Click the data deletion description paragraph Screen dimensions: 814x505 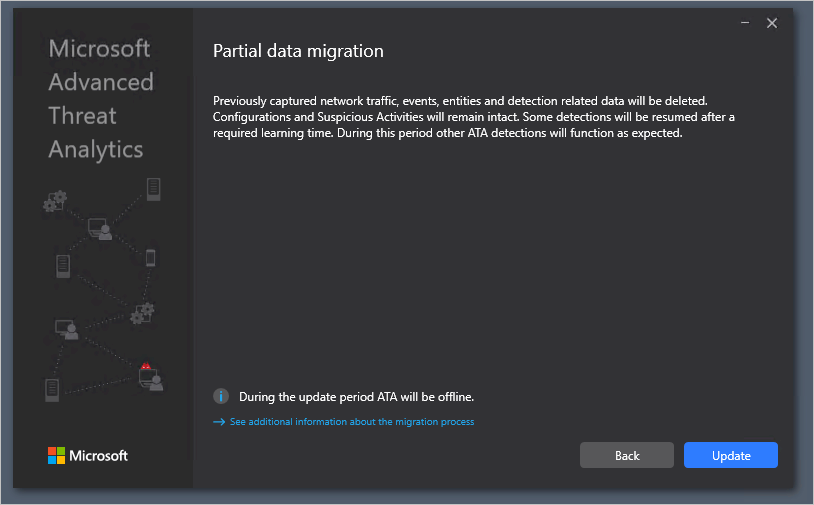click(461, 117)
